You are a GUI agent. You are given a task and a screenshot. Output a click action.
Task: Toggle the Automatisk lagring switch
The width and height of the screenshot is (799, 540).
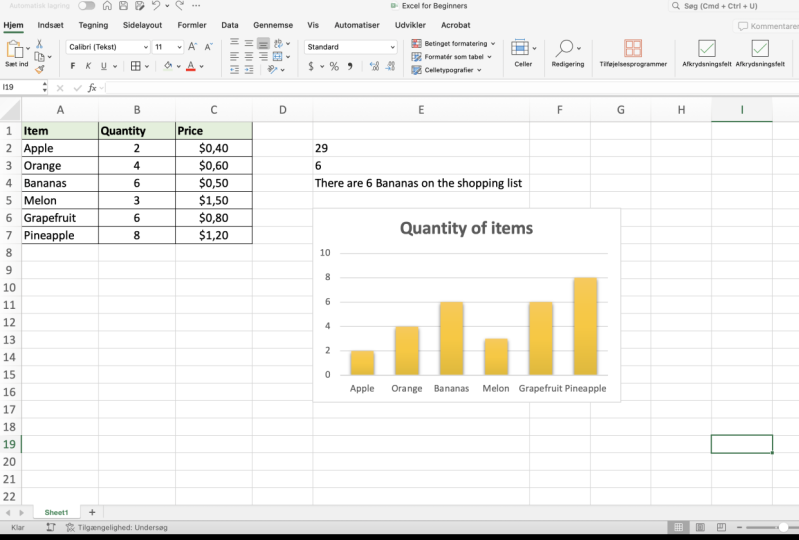point(86,6)
